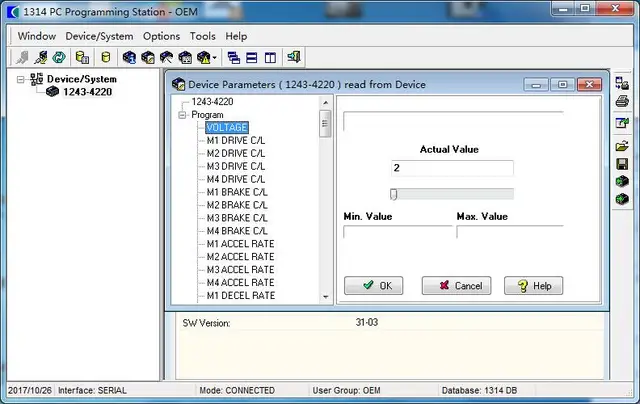The image size is (640, 404).
Task: Click the single yellow database cylinder icon
Action: point(106,58)
